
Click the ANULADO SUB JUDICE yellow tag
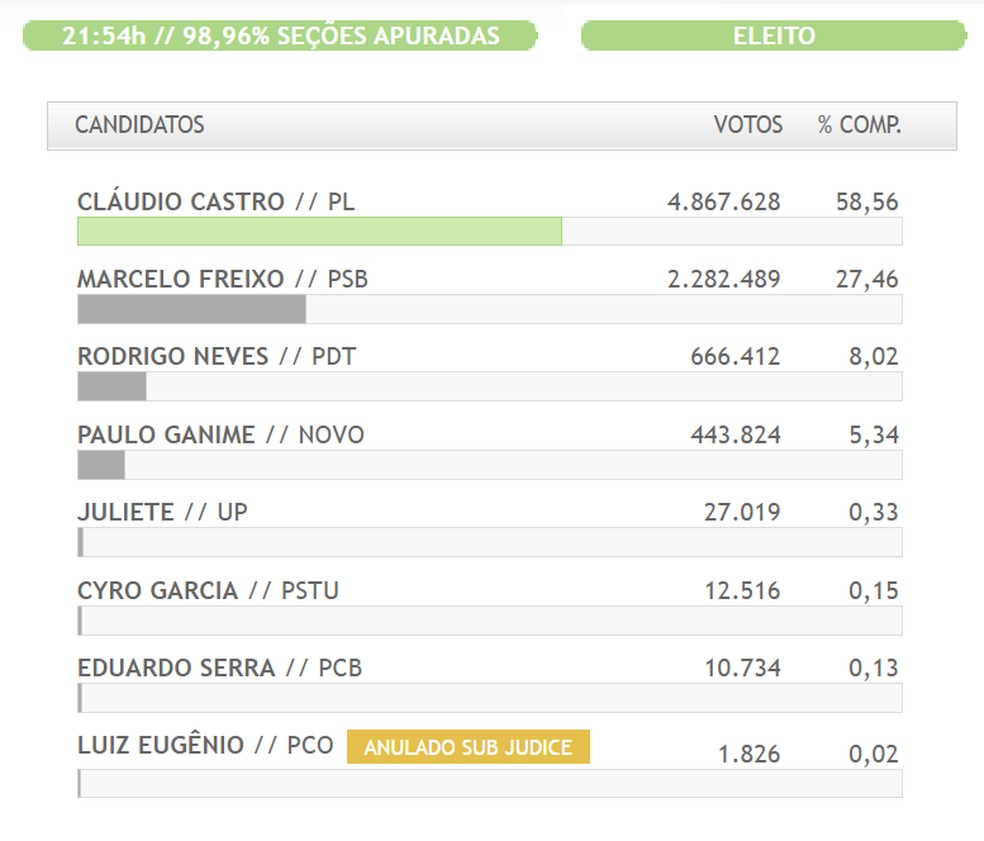pyautogui.click(x=468, y=748)
